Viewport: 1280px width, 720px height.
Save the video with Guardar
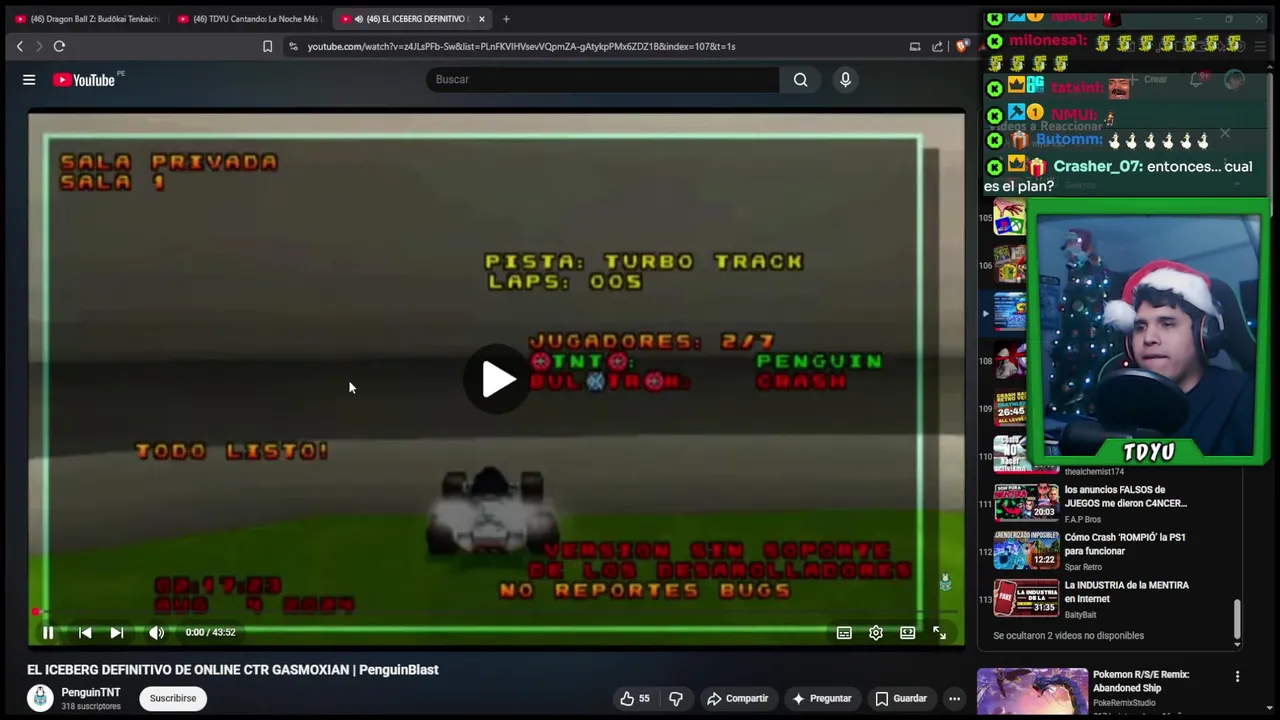tap(901, 698)
